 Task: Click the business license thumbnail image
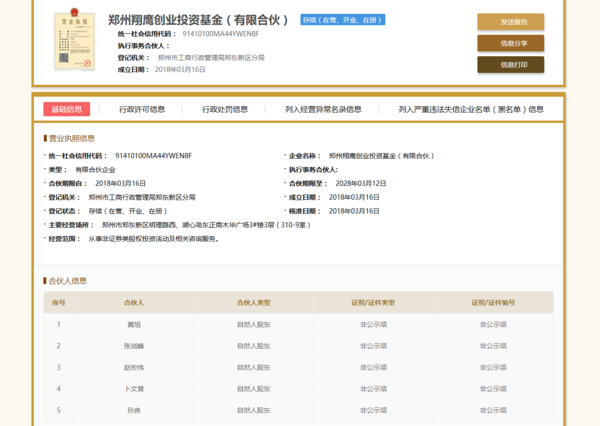point(73,42)
